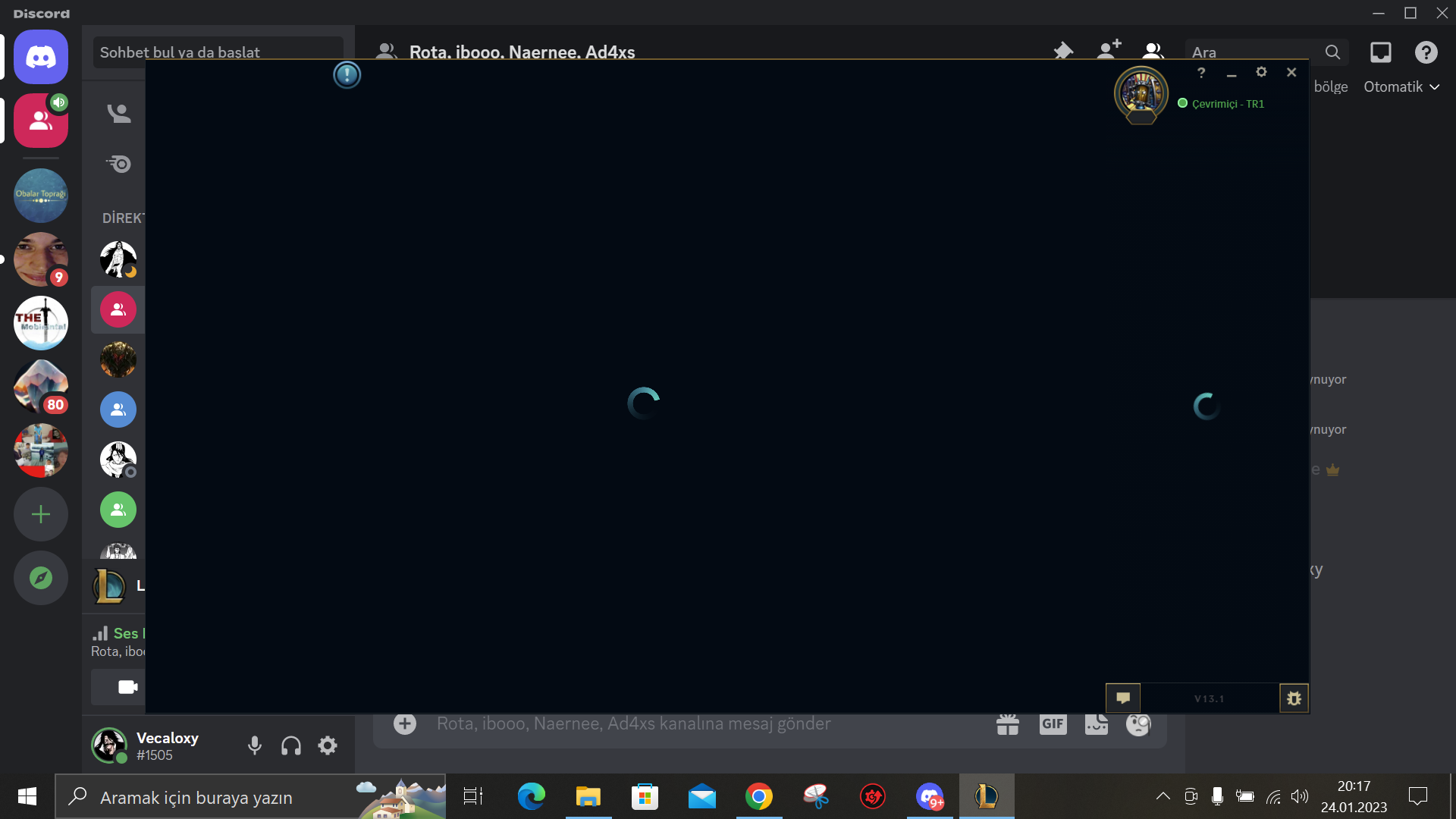
Task: Open the GIF picker tab
Action: pos(1053,723)
